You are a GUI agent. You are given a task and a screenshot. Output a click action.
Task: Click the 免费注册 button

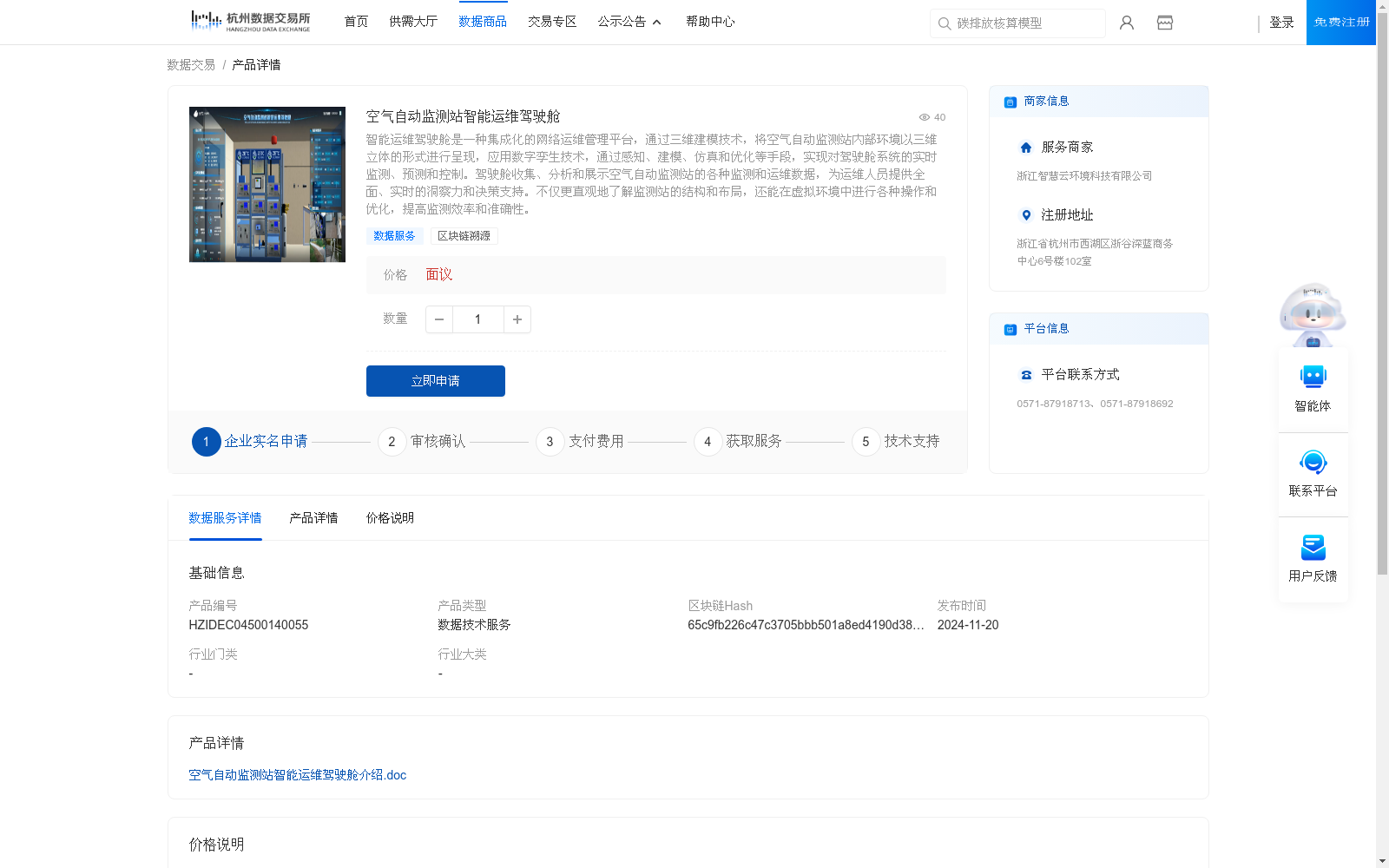pos(1341,23)
